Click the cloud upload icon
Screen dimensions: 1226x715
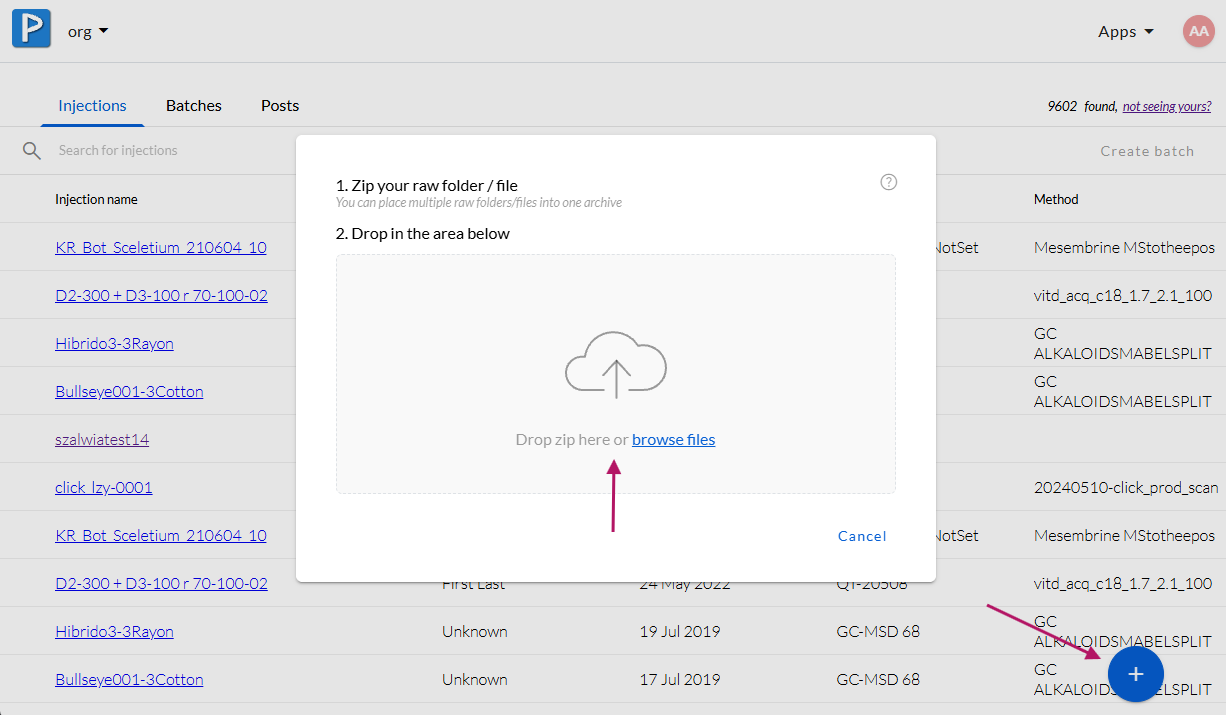(616, 365)
